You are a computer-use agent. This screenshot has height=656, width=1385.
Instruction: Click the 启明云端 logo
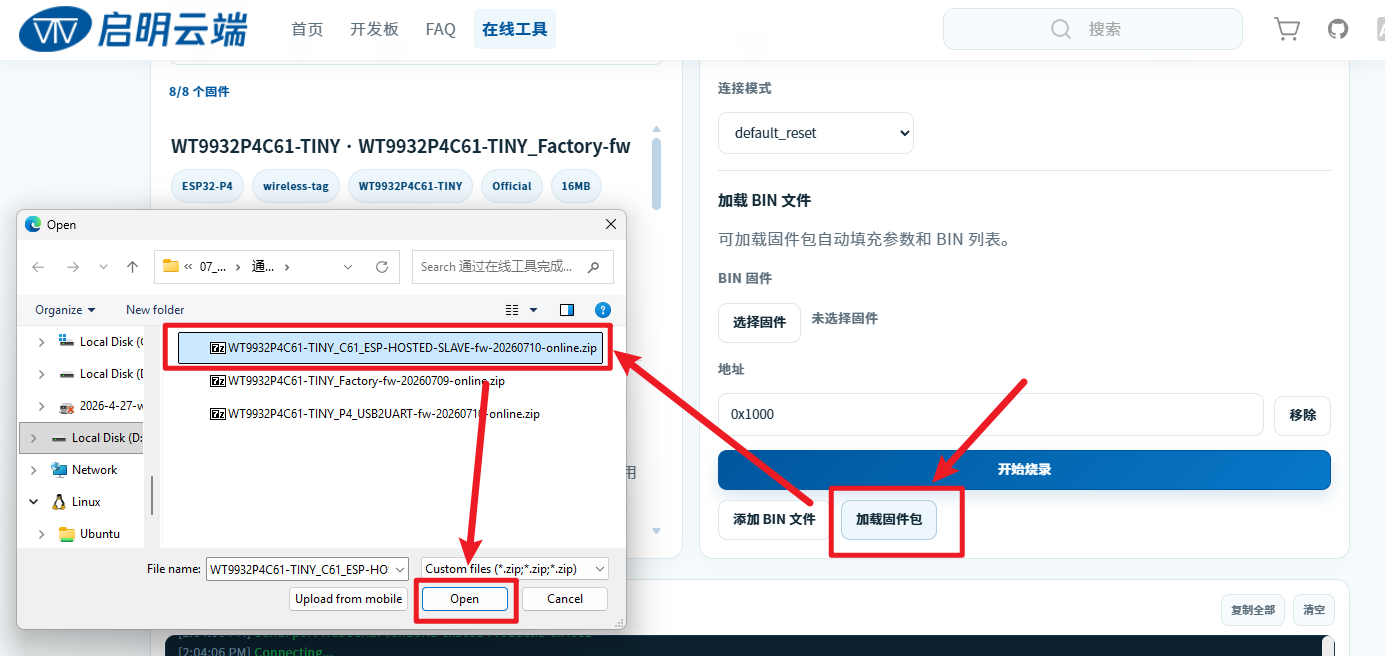point(134,30)
